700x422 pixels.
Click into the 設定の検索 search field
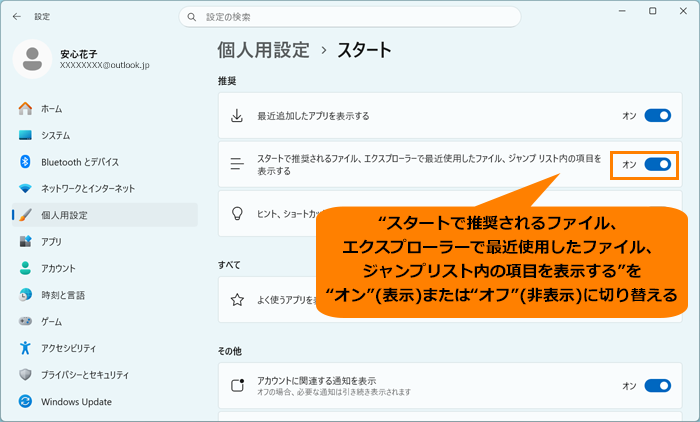(350, 17)
